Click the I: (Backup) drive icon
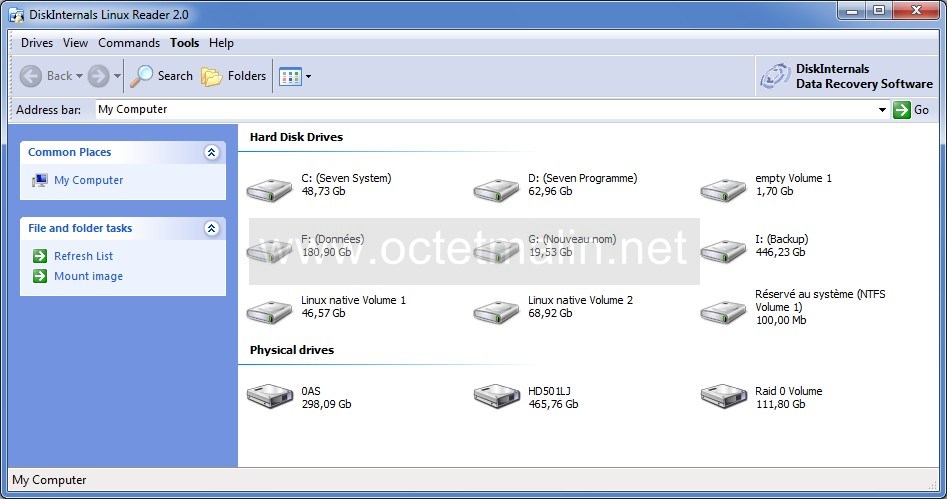 723,251
